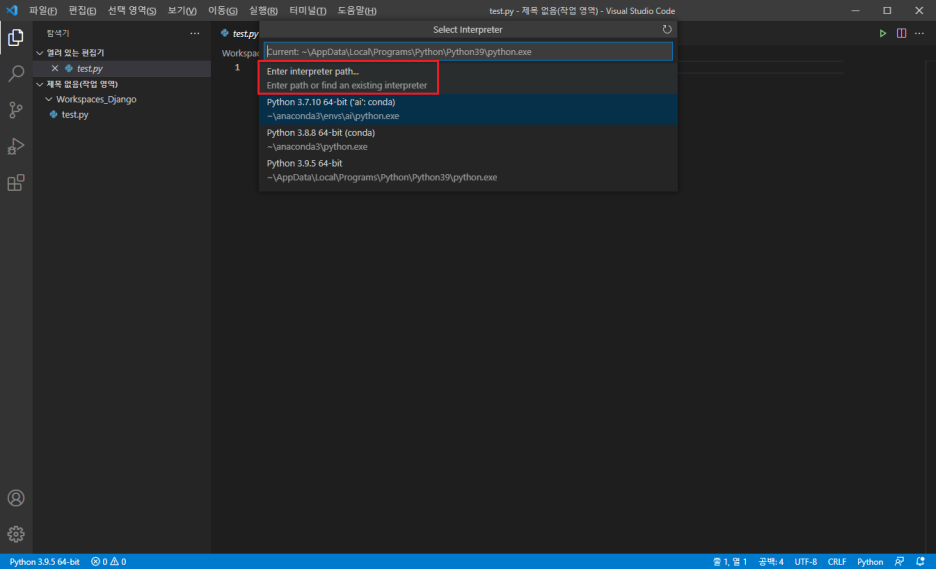Click Python 3.9.5 64-bit status bar item
Screen dimensions: 936x569
tap(44, 562)
